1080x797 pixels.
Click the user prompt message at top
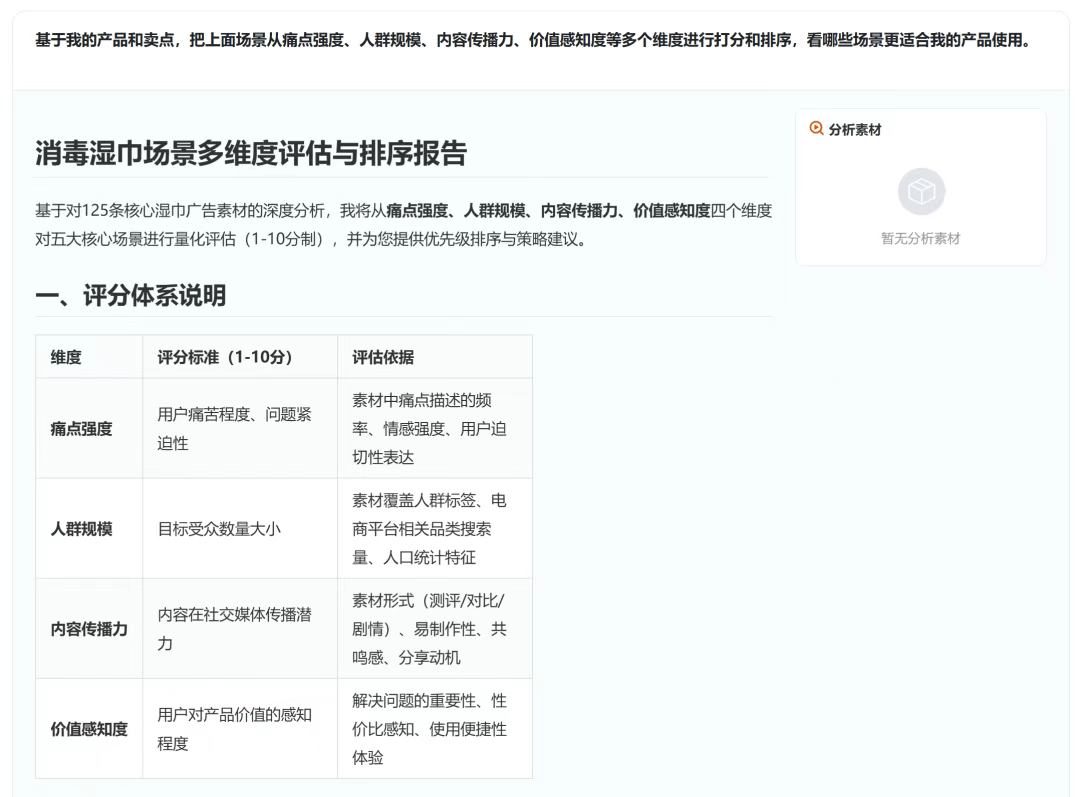(x=532, y=41)
